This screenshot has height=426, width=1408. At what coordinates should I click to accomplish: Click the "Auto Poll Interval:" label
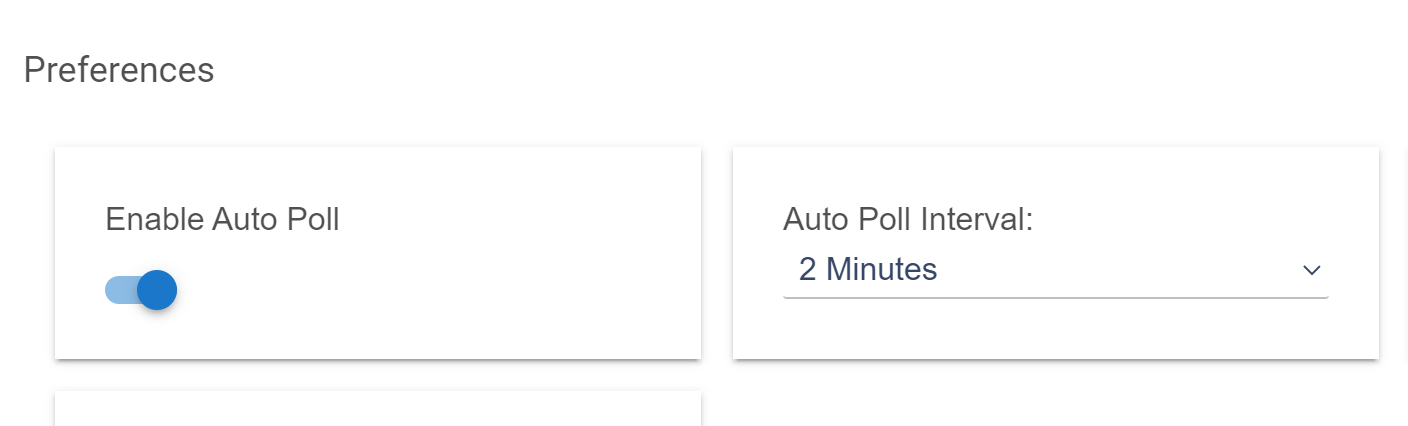(907, 219)
